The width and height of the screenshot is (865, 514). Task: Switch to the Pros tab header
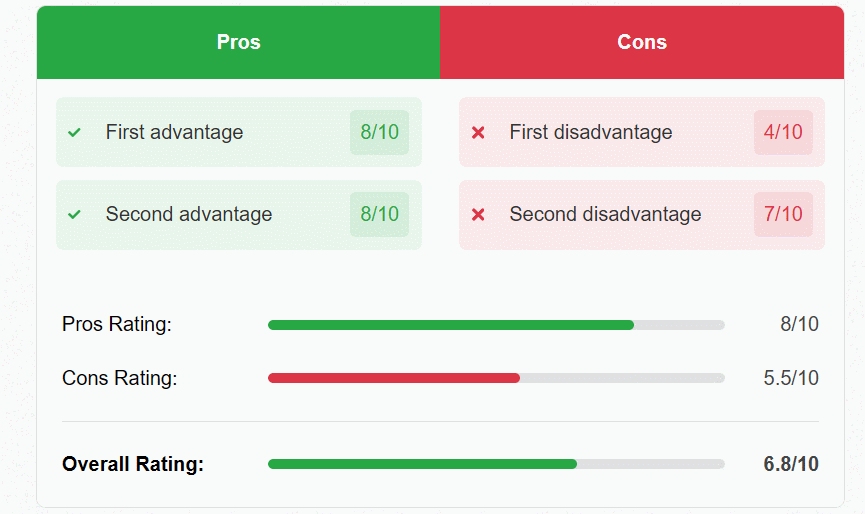238,42
